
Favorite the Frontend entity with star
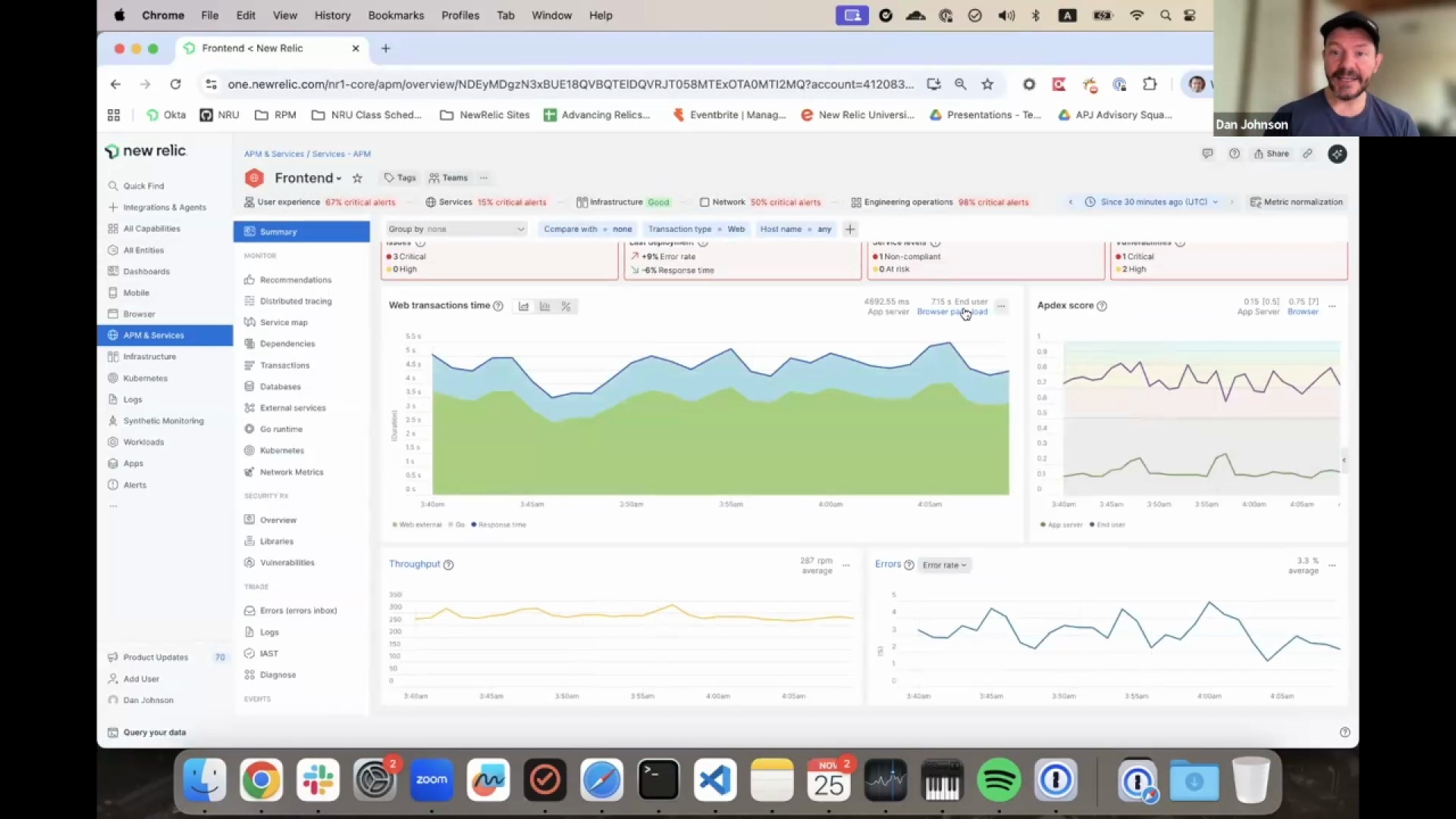357,178
